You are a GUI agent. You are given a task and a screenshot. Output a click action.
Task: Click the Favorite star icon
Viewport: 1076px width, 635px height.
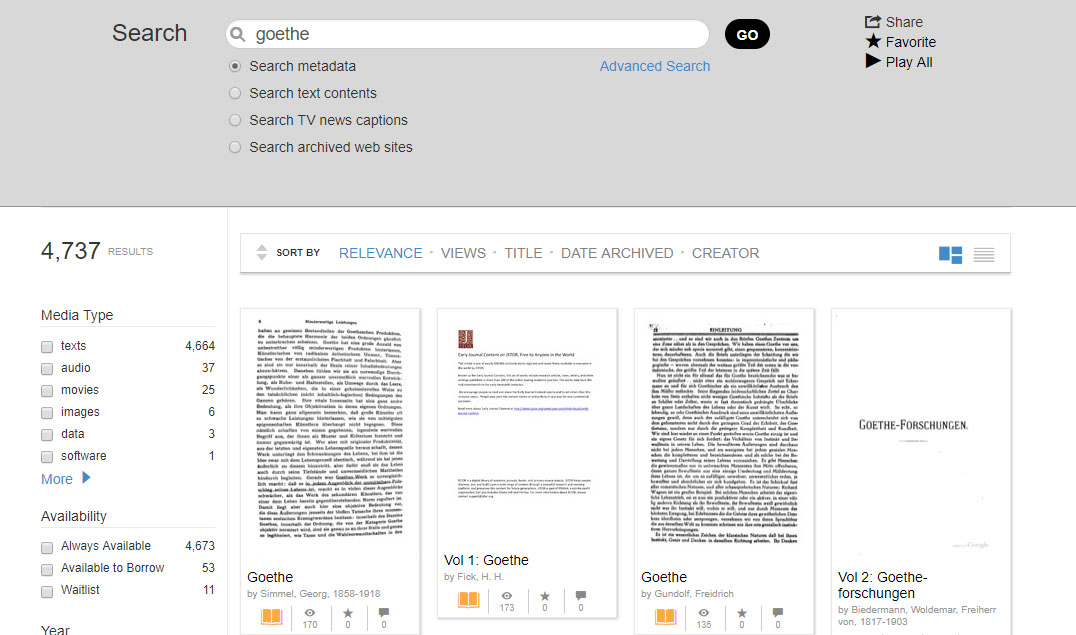[873, 41]
